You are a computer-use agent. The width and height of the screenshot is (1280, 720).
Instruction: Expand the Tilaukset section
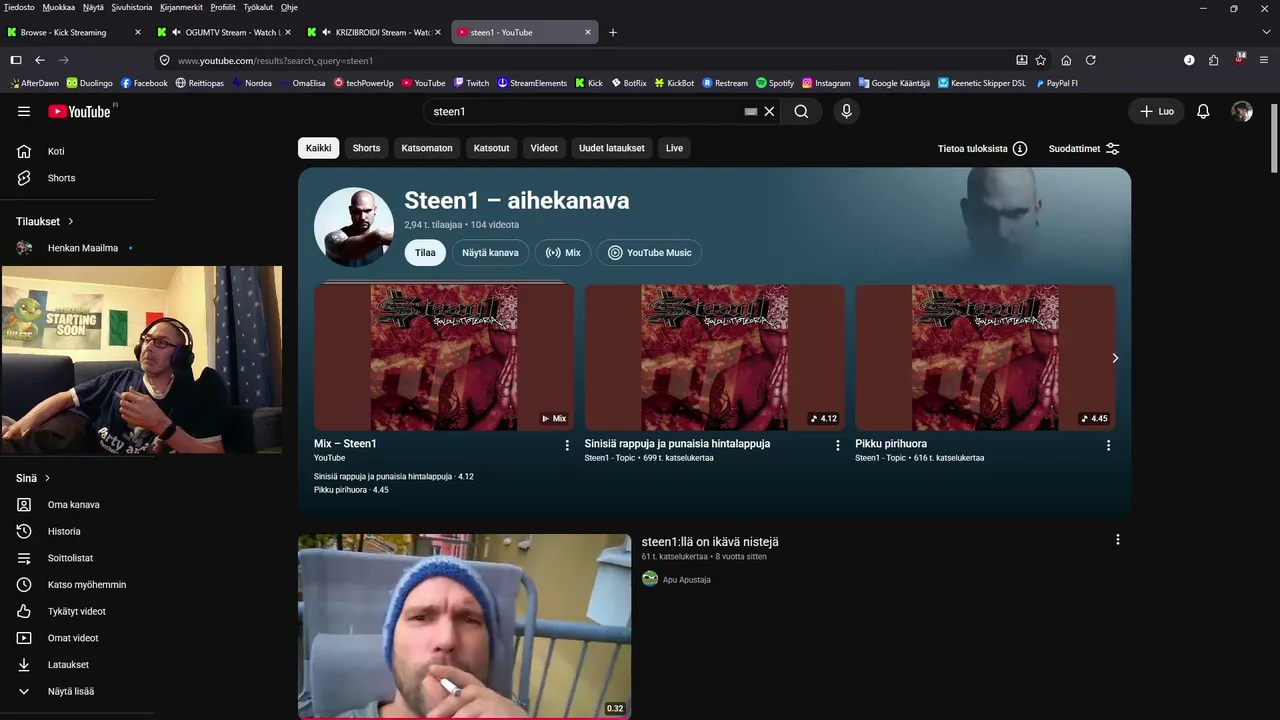pos(45,221)
